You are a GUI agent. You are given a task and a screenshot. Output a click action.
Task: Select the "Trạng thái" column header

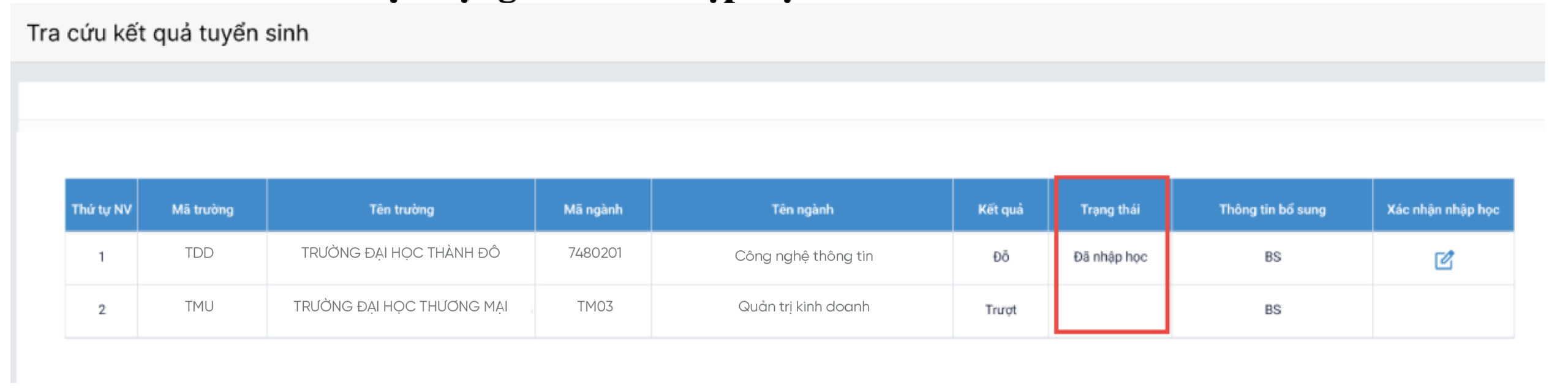point(1110,210)
